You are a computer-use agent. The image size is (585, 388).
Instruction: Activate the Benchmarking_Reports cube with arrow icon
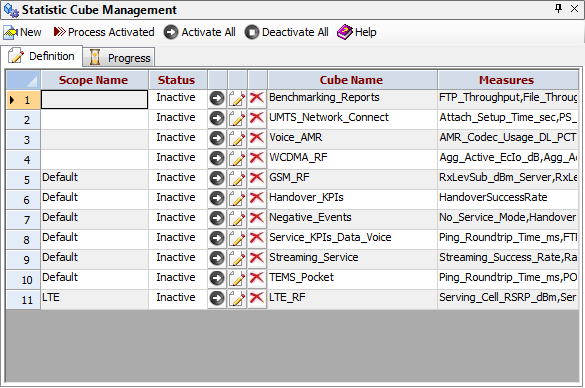[x=217, y=98]
